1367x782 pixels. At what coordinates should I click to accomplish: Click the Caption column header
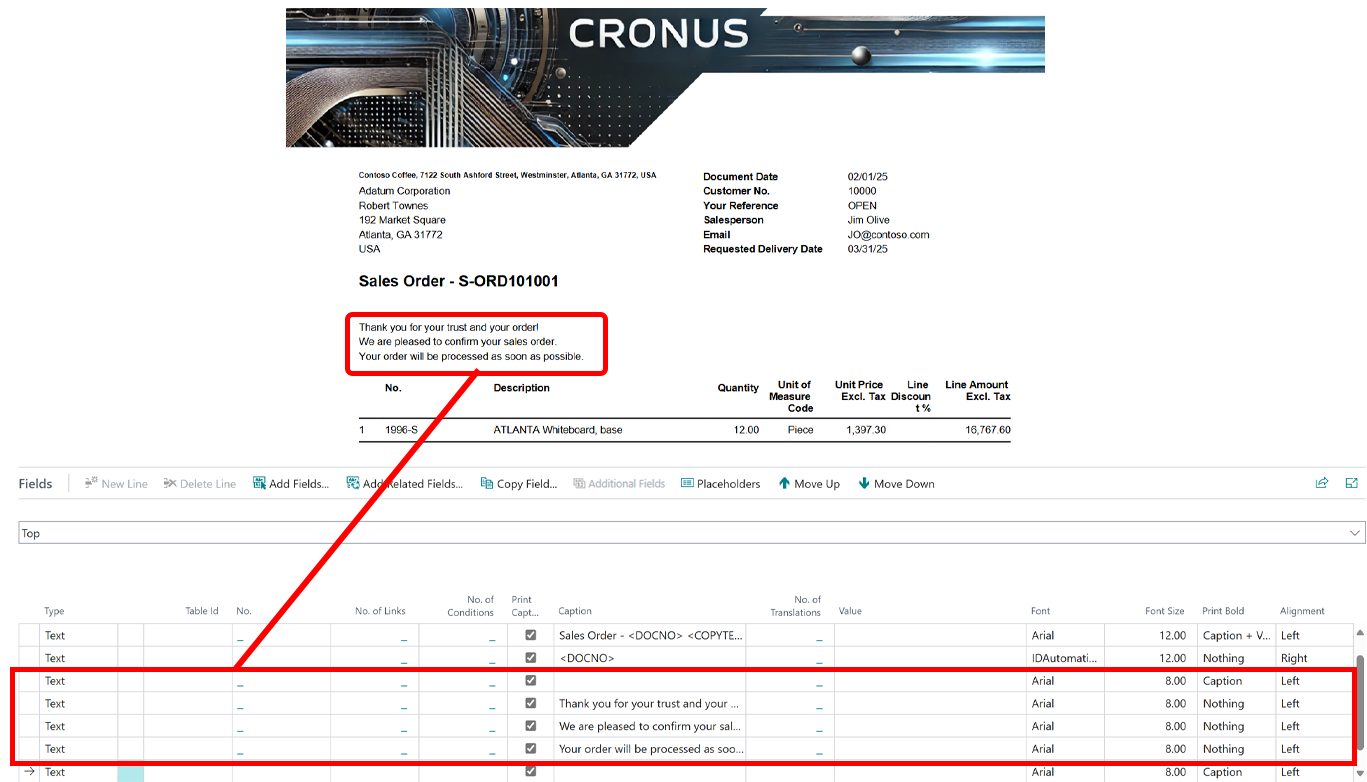575,611
